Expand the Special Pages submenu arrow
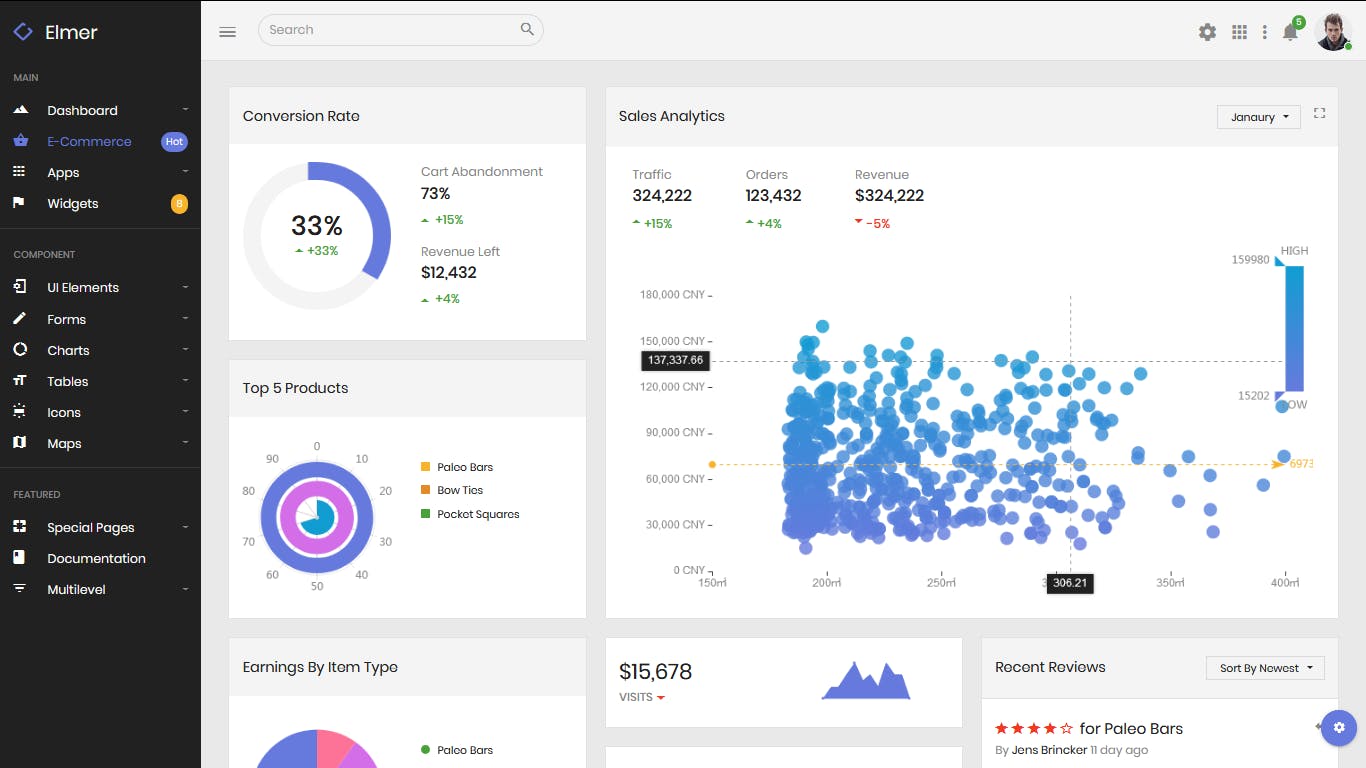The height and width of the screenshot is (768, 1366). coord(185,526)
